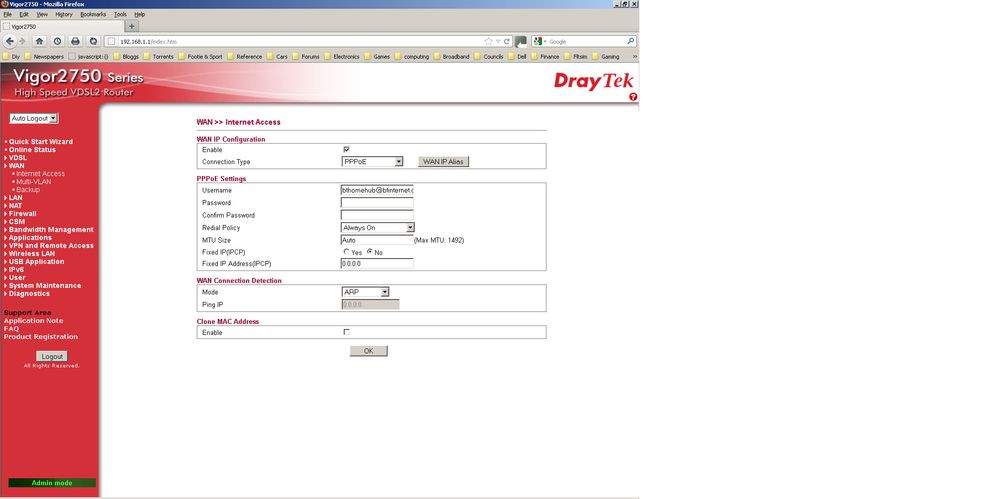Bookmark this page with the star icon
Image resolution: width=999 pixels, height=499 pixels.
click(488, 41)
